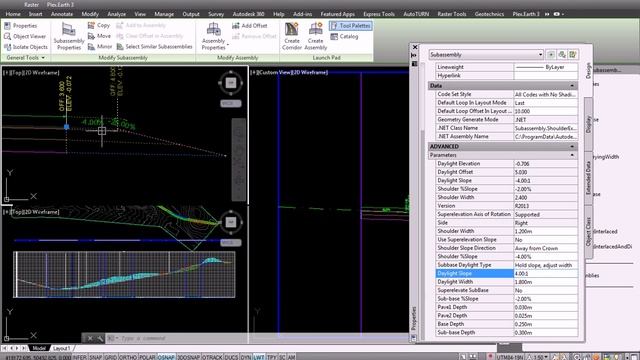640x360 pixels.
Task: Select the Model tab
Action: (x=39, y=348)
